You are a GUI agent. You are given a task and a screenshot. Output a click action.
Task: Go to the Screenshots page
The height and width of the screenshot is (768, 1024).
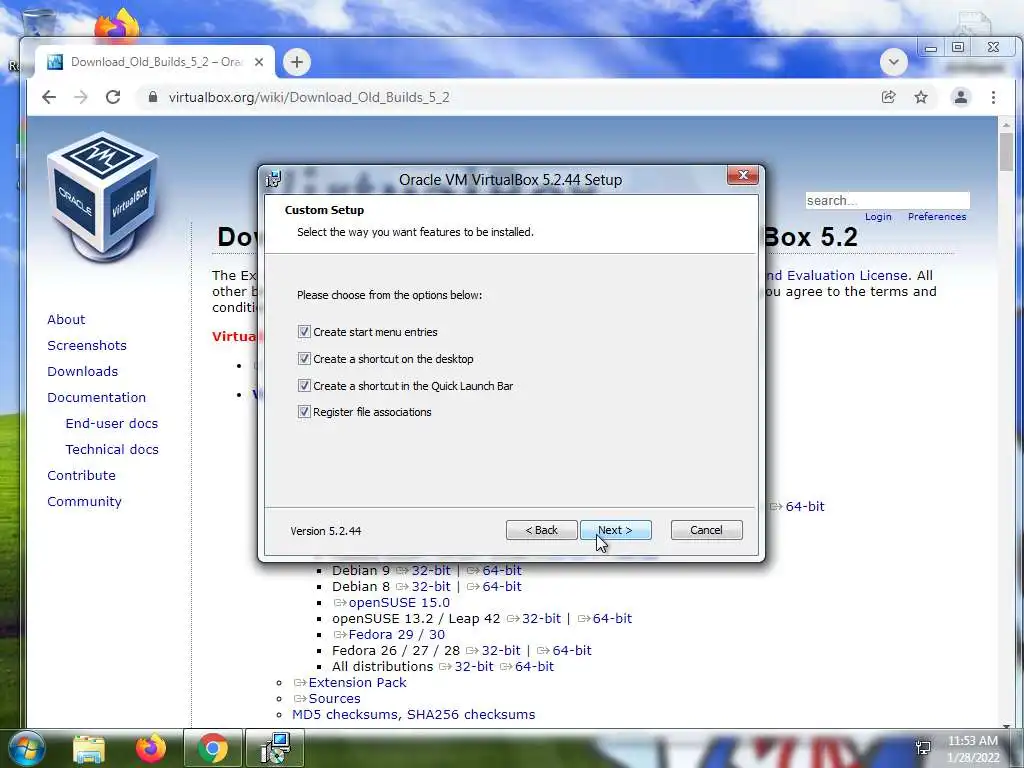[87, 345]
